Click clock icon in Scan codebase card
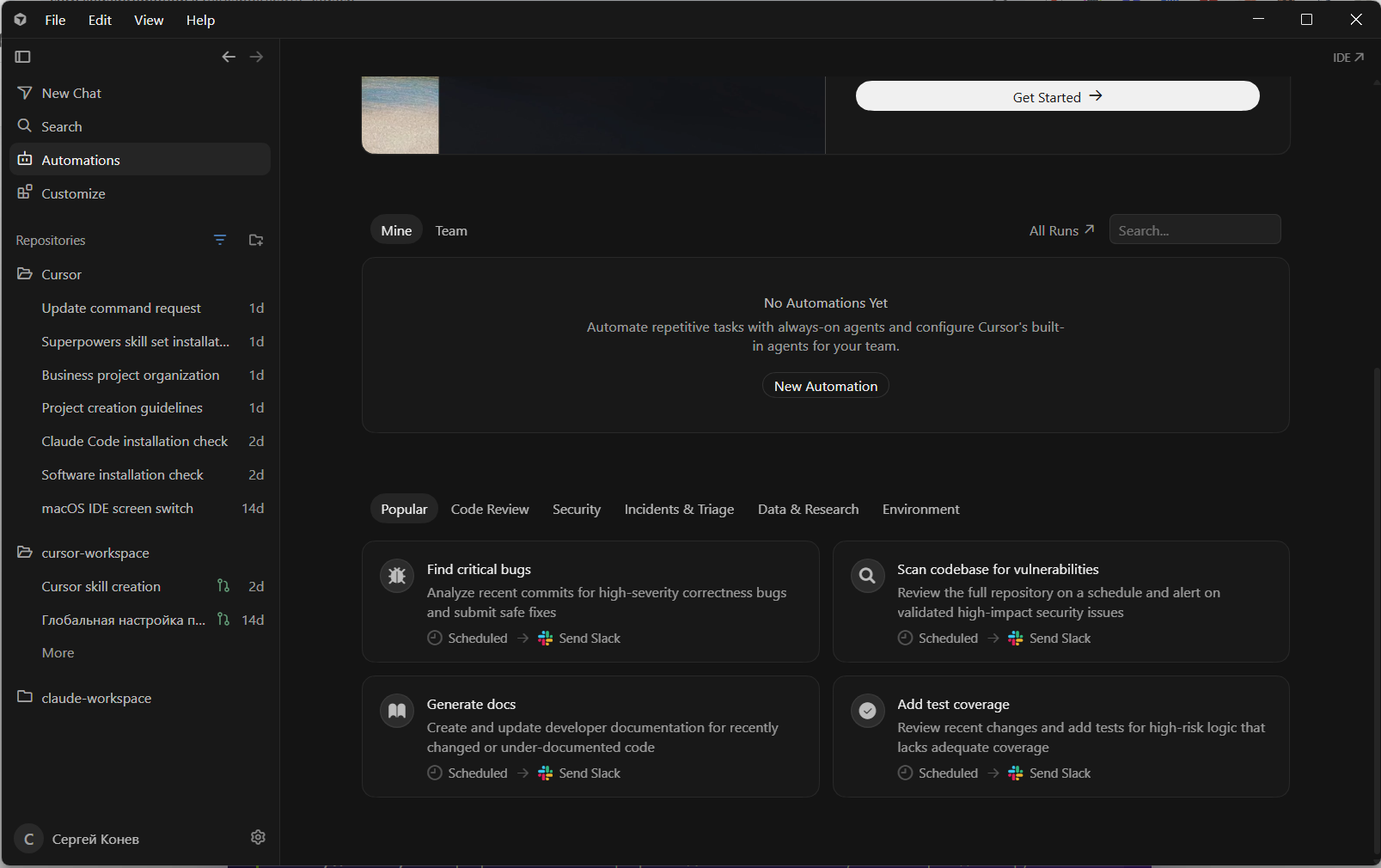This screenshot has height=868, width=1381. 905,638
